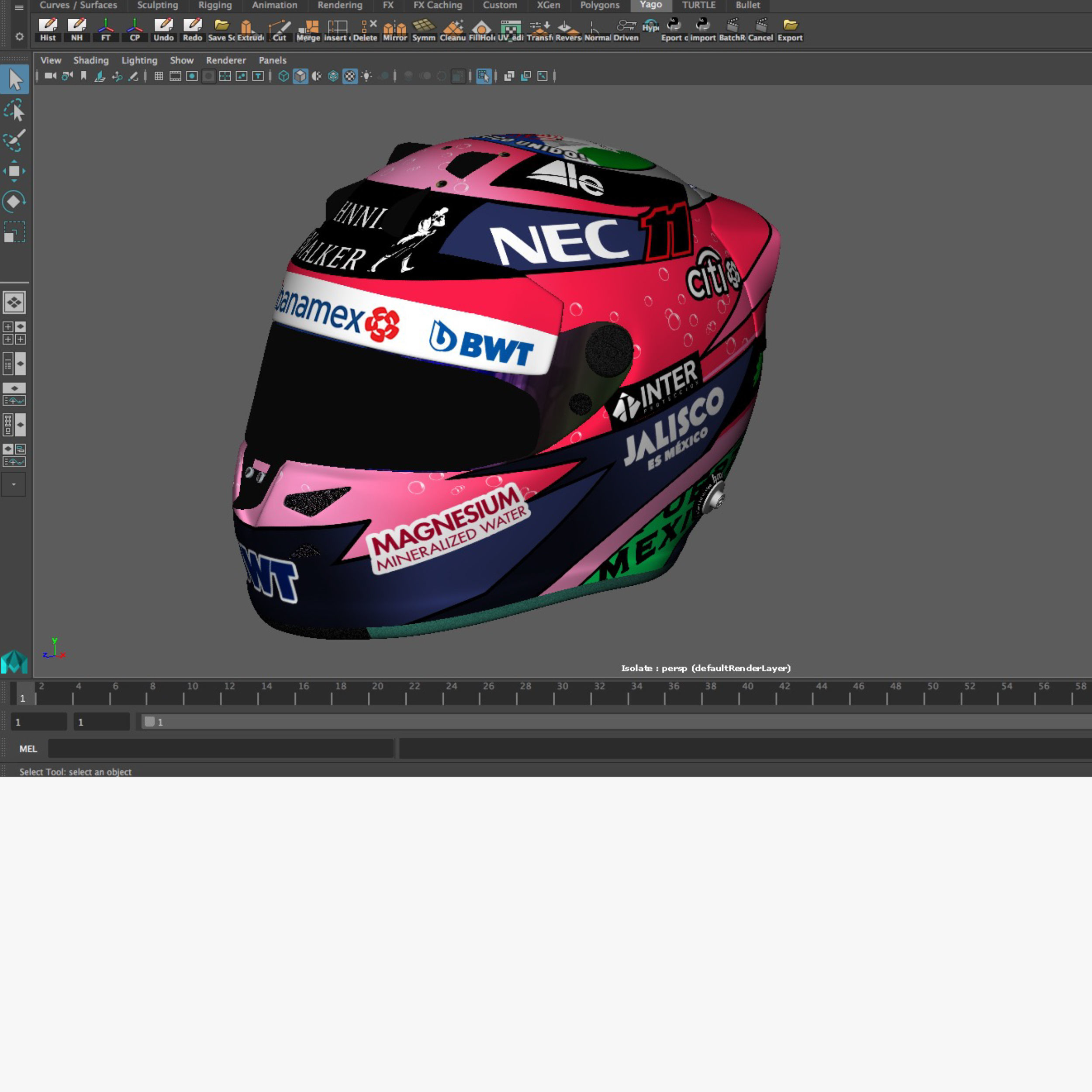The height and width of the screenshot is (1092, 1092).
Task: Switch to the Polygons shelf tab
Action: point(600,6)
